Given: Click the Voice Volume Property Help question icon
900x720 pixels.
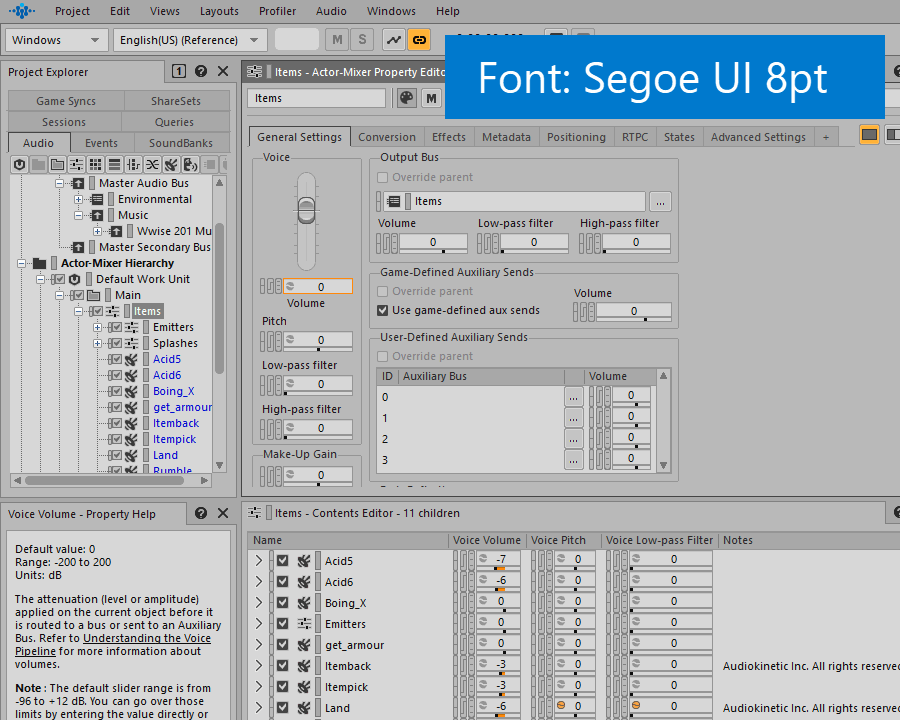Looking at the screenshot, I should point(201,513).
